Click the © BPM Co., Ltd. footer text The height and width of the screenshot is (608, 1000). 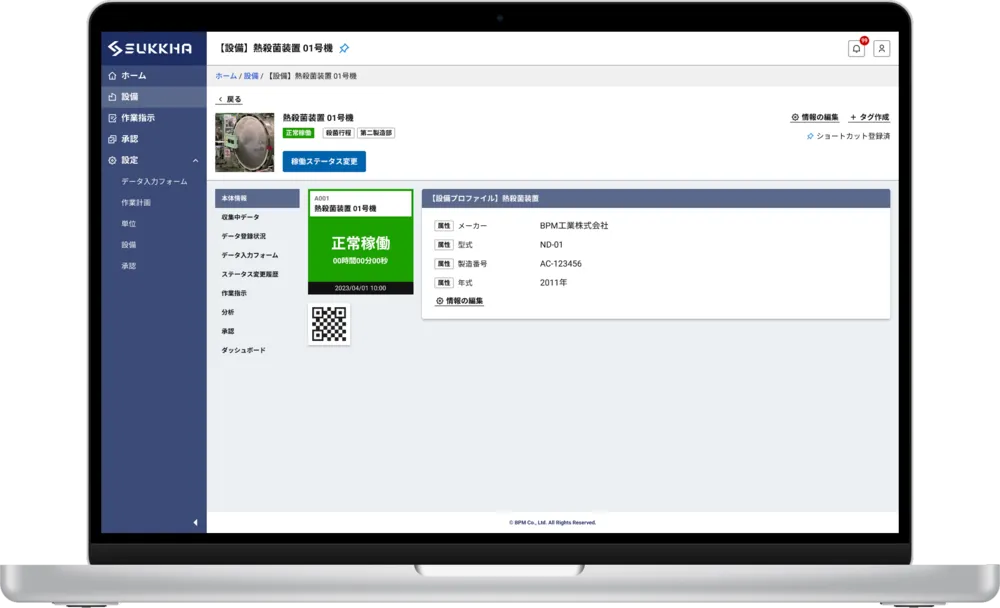pyautogui.click(x=552, y=523)
